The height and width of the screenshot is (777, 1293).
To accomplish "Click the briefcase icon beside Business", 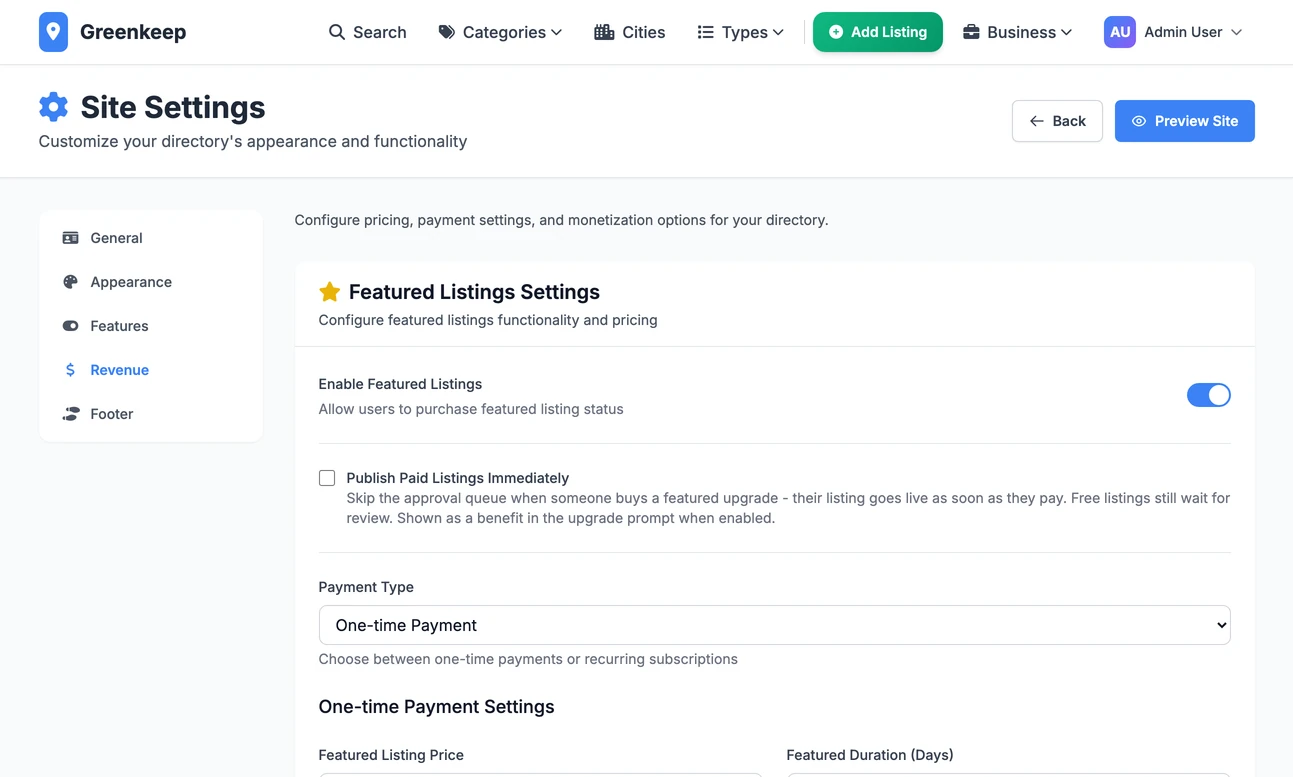I will pos(971,32).
